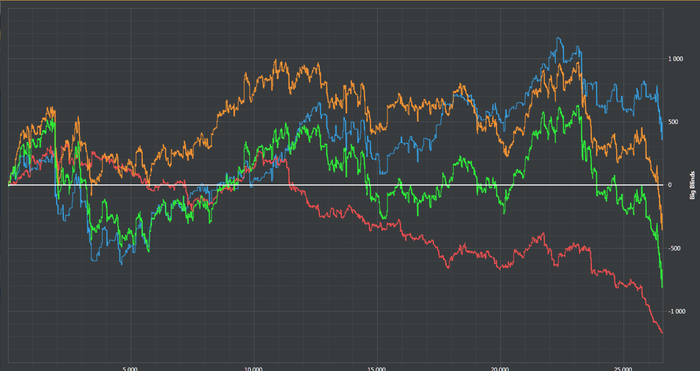Click the "20,000" x-axis label
Image resolution: width=700 pixels, height=371 pixels.
500,368
